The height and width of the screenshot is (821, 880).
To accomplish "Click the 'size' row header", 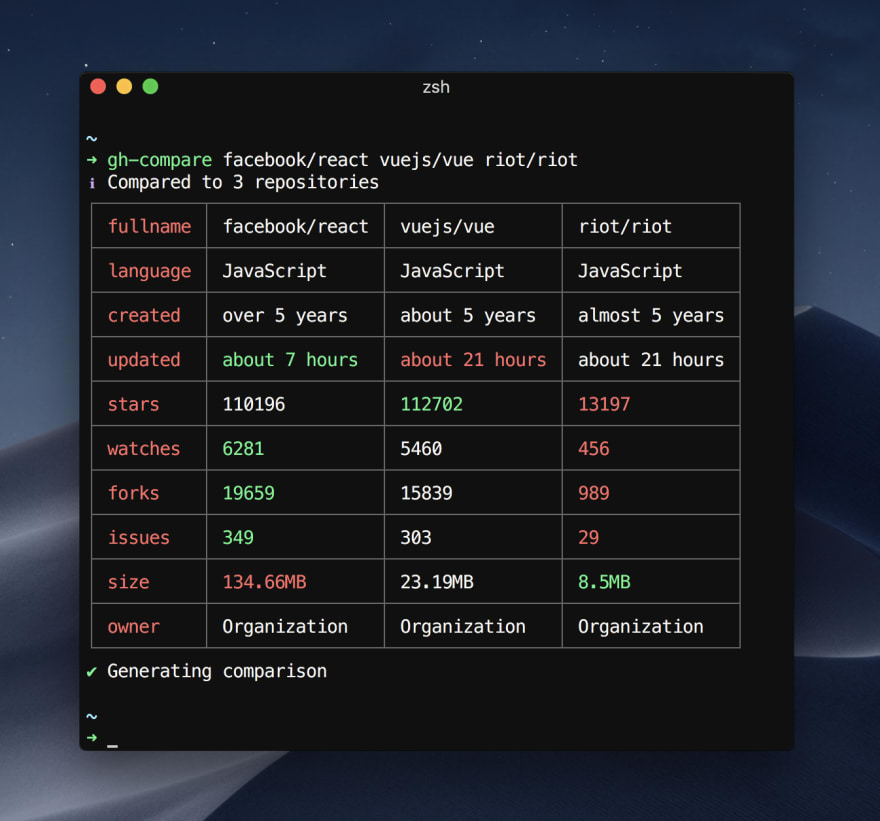I will point(129,582).
